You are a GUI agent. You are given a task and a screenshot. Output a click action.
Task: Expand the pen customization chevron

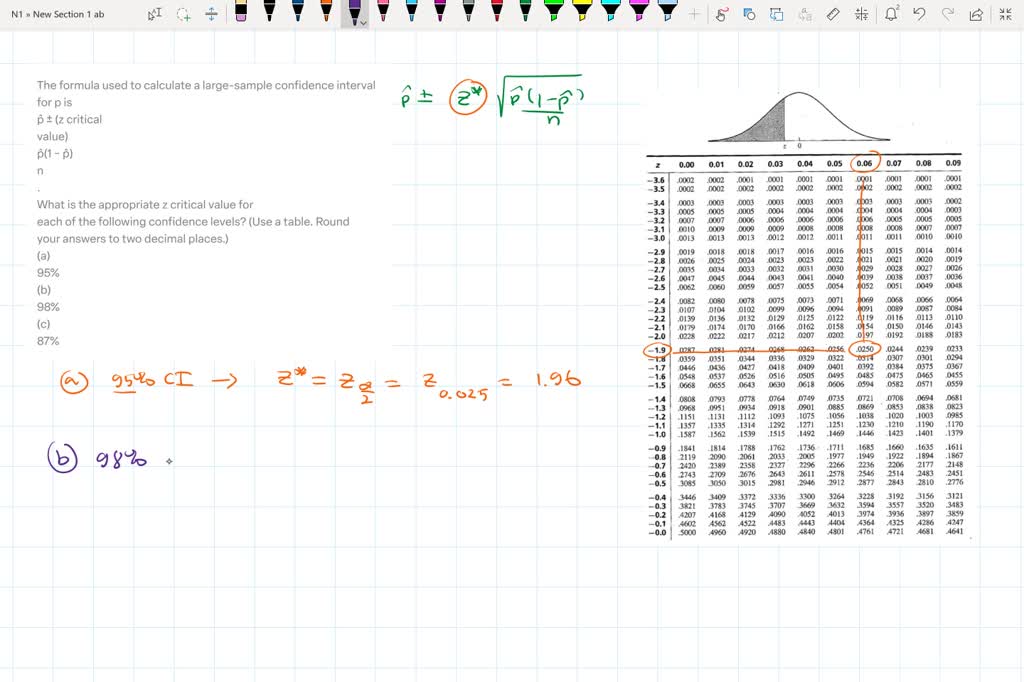point(362,21)
